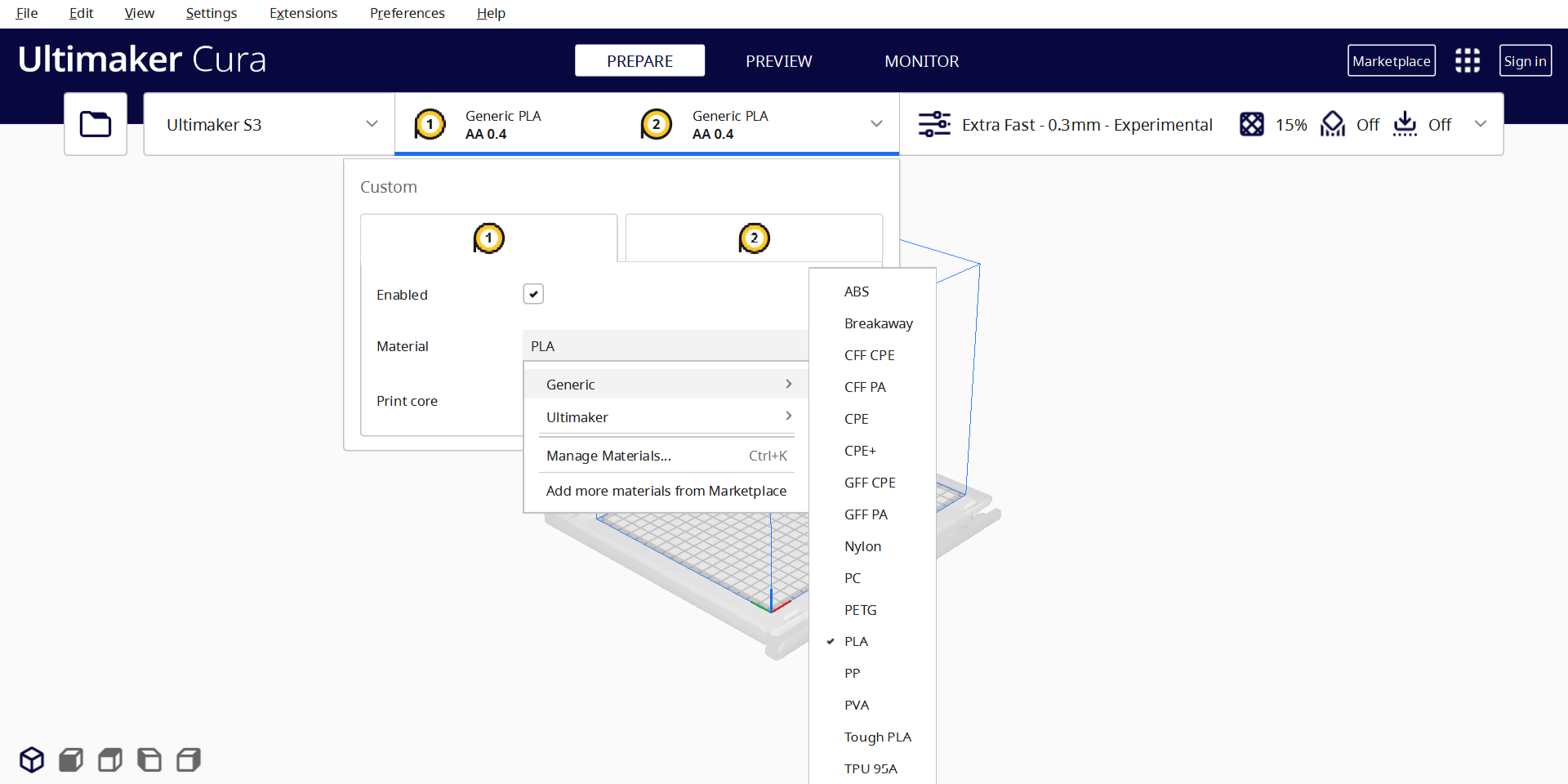Click the print settings sliders icon

point(934,124)
